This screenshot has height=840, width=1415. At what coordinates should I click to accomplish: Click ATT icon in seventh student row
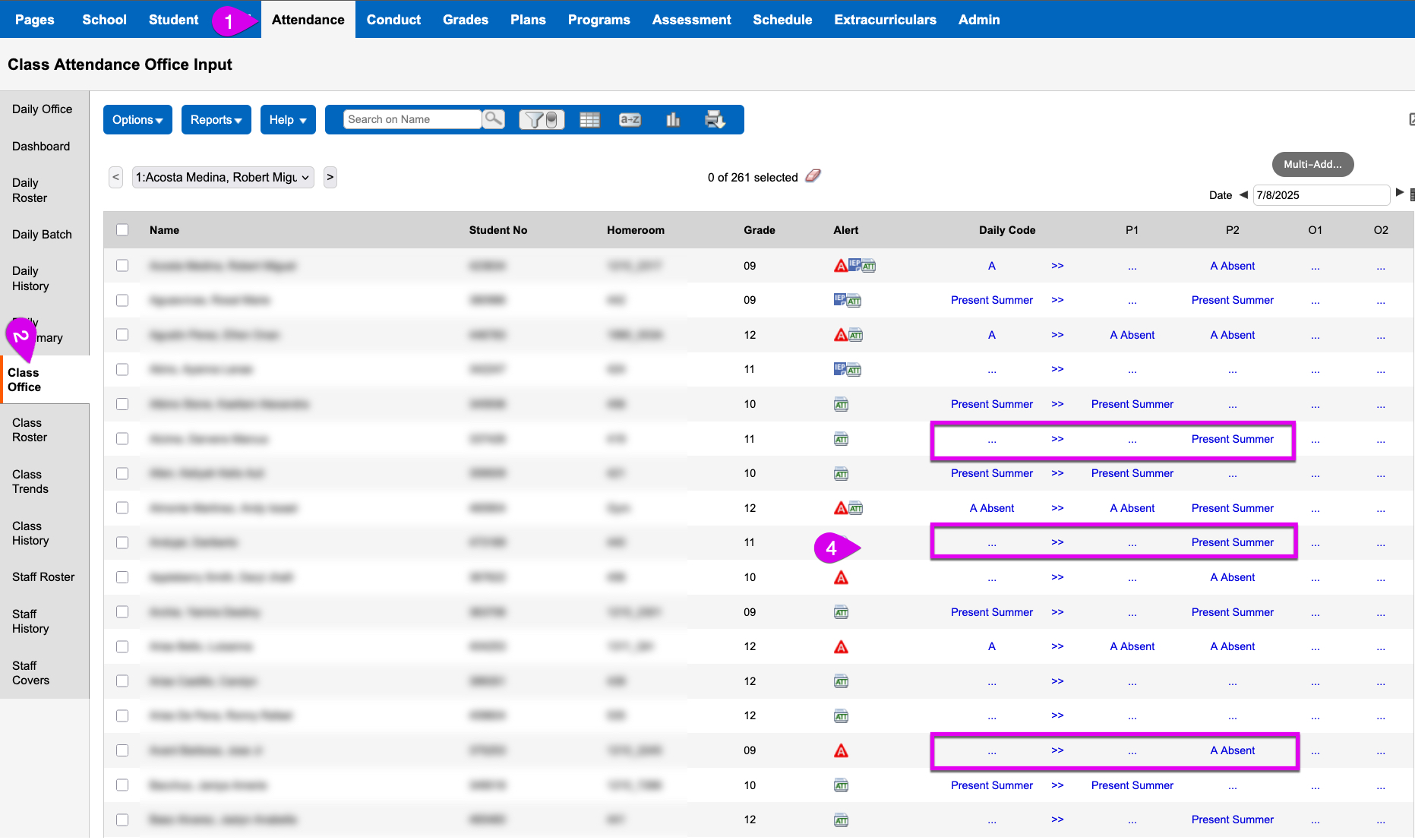point(841,474)
